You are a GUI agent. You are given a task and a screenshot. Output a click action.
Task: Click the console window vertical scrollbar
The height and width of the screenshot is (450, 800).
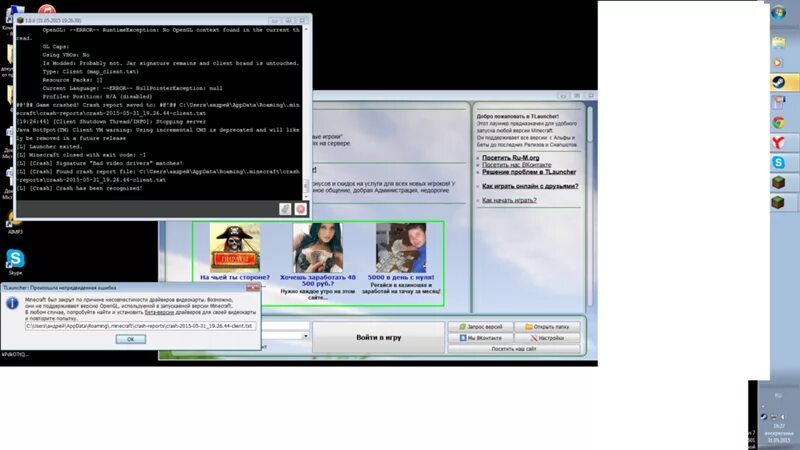(306, 112)
